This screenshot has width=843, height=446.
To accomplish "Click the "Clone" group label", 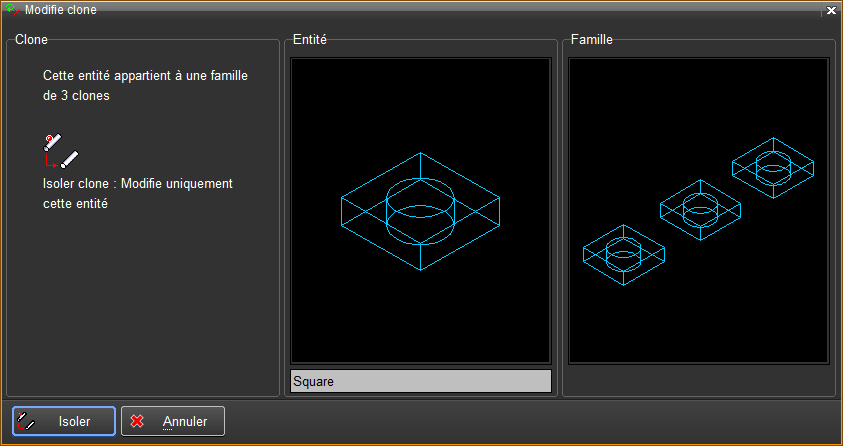I will pyautogui.click(x=31, y=39).
